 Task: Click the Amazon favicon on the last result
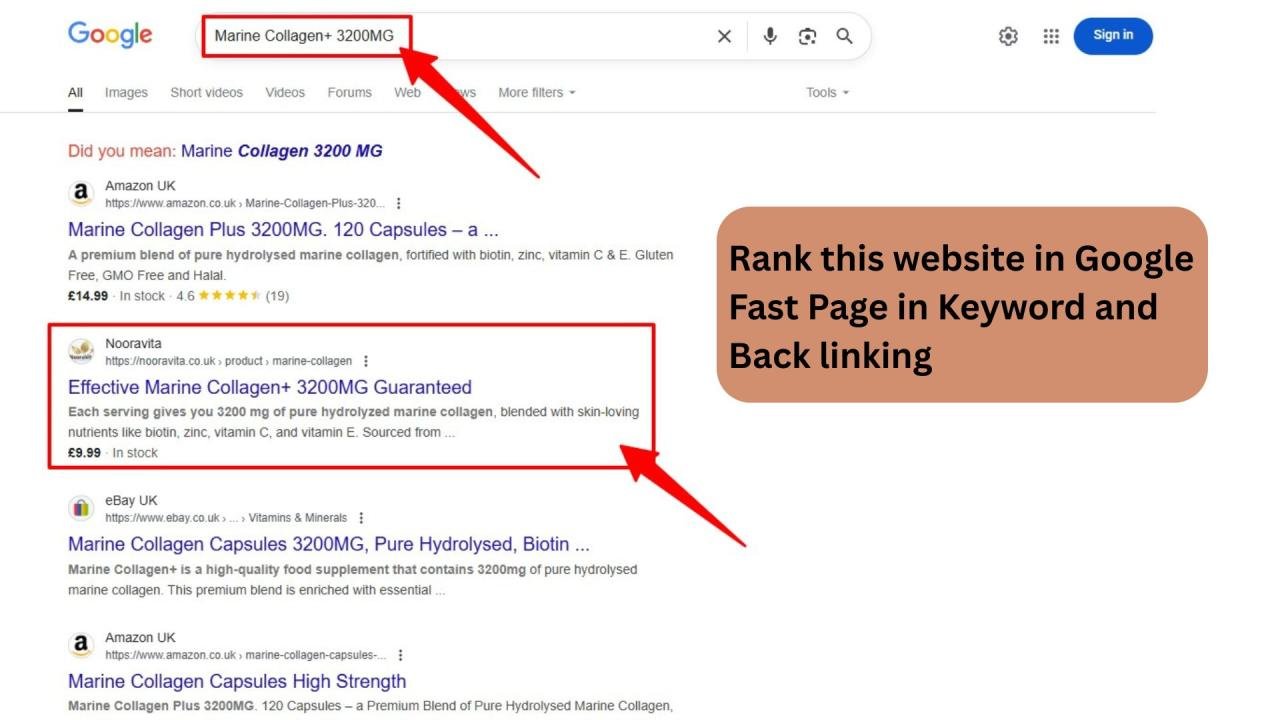[81, 646]
